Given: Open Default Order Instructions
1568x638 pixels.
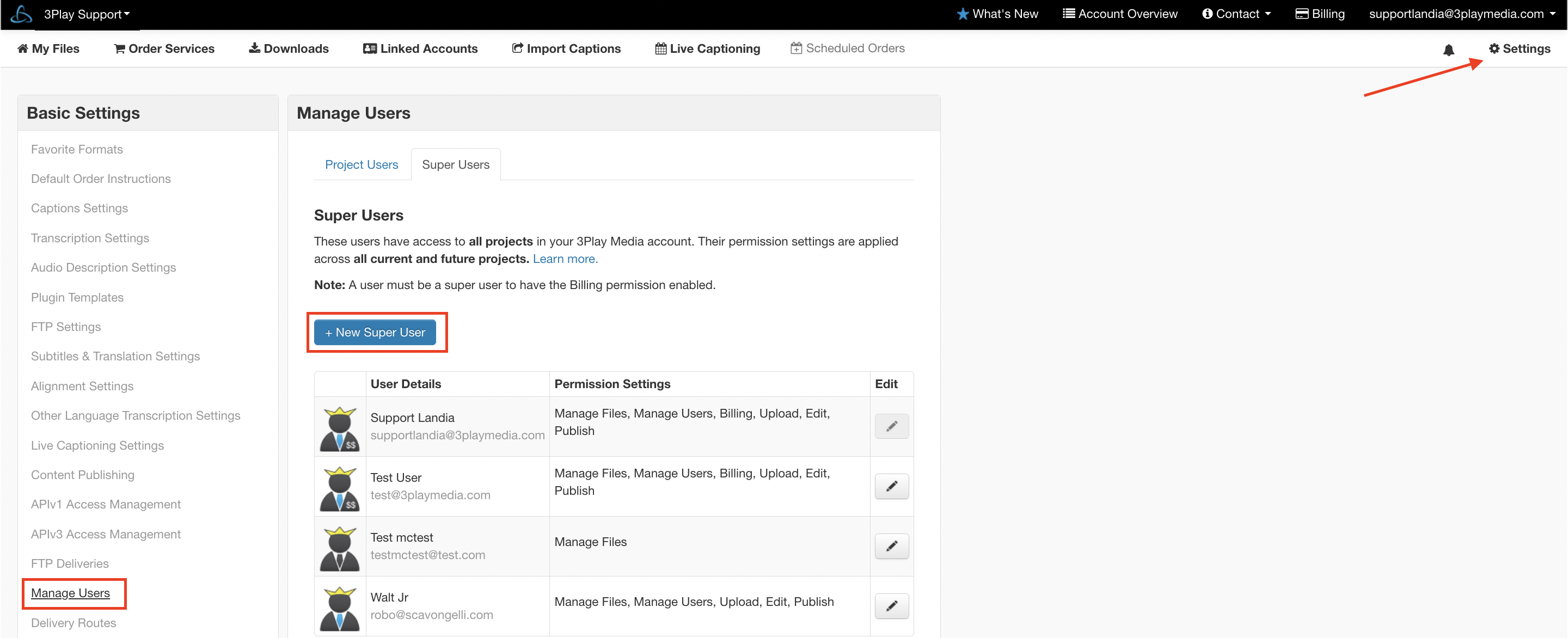Looking at the screenshot, I should [x=101, y=179].
